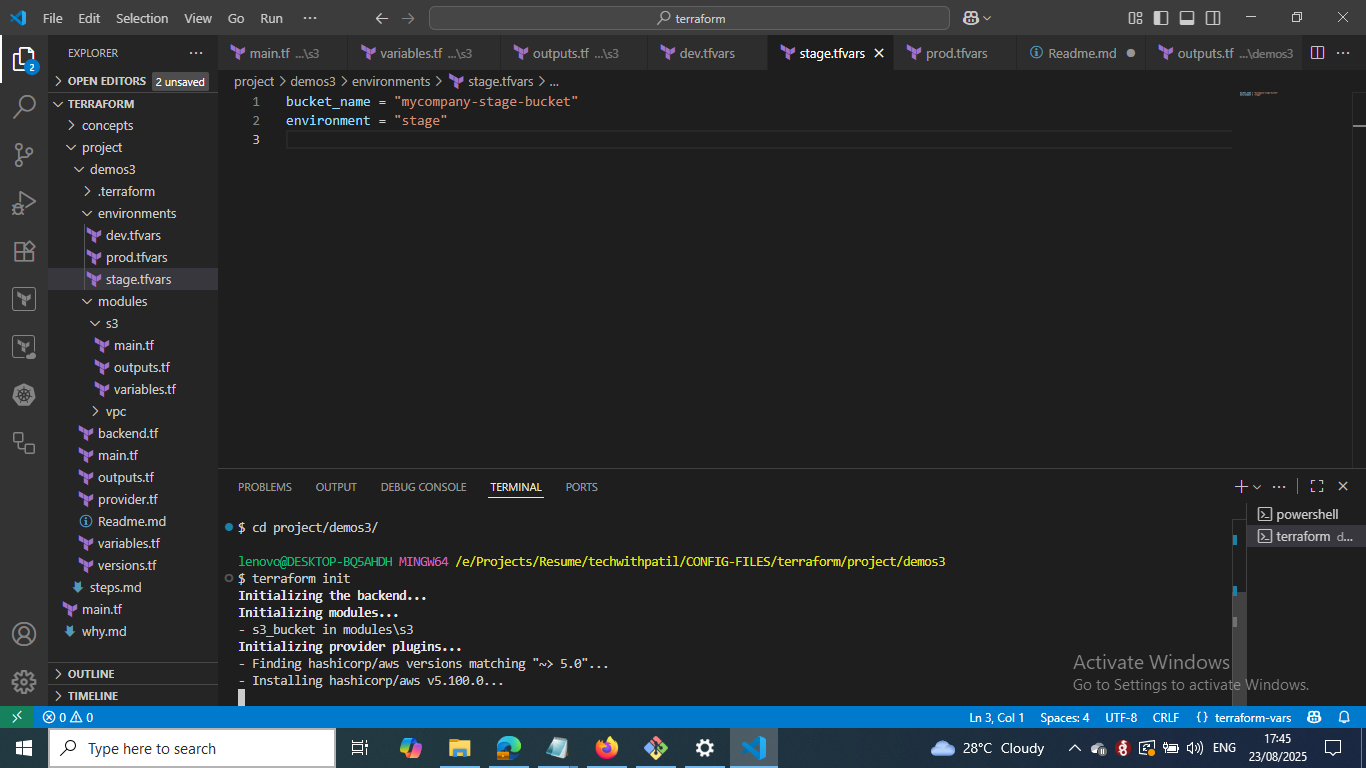The width and height of the screenshot is (1366, 768).
Task: Click the terraform search box in title bar
Action: pyautogui.click(x=689, y=18)
